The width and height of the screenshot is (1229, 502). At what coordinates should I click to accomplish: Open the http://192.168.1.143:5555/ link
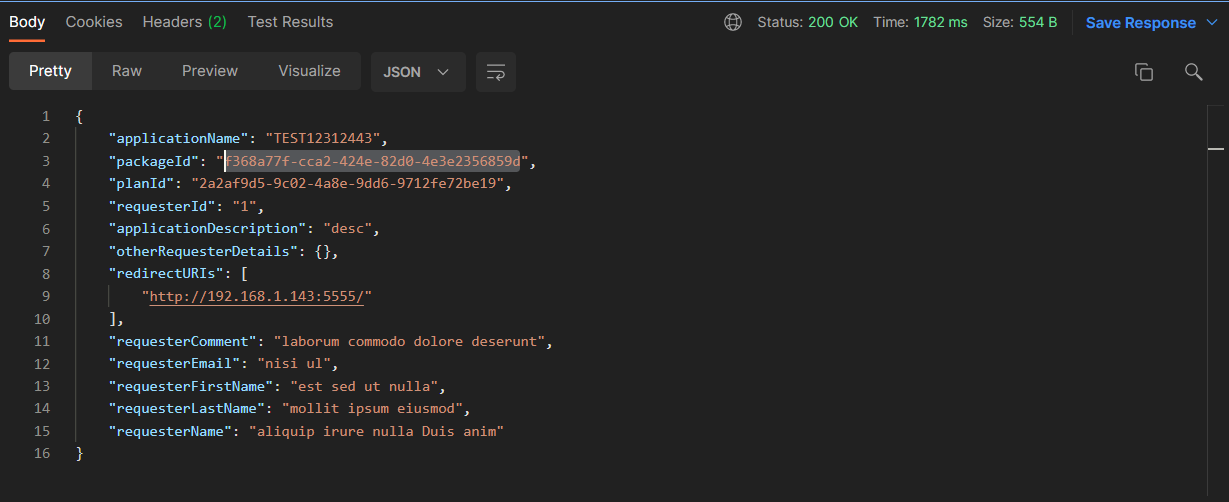tap(260, 296)
